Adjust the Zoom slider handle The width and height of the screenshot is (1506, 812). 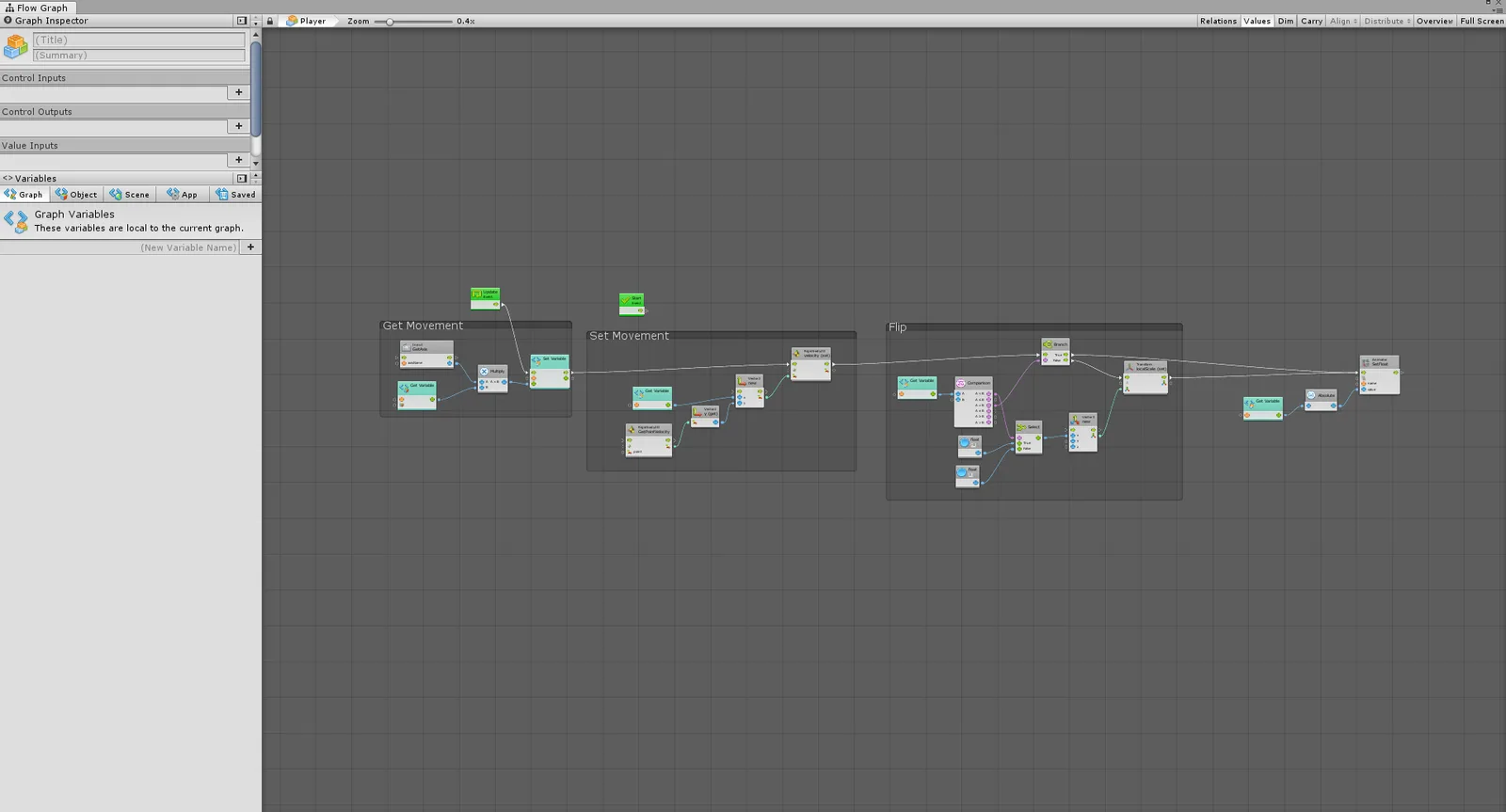tap(390, 21)
